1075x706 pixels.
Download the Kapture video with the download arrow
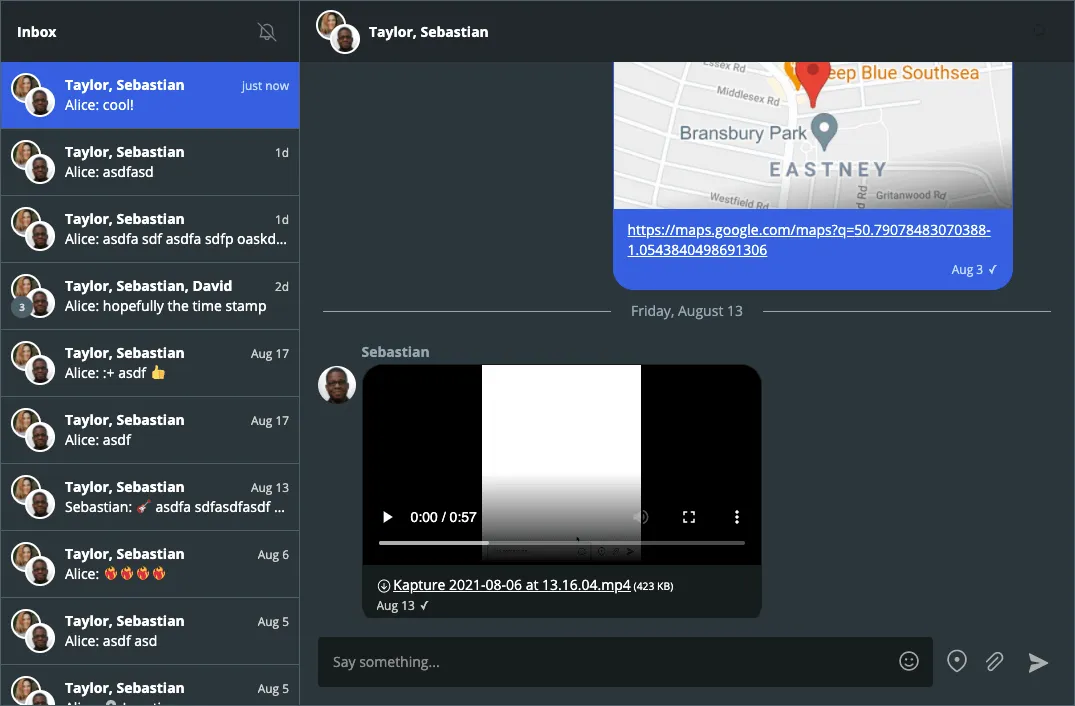381,585
